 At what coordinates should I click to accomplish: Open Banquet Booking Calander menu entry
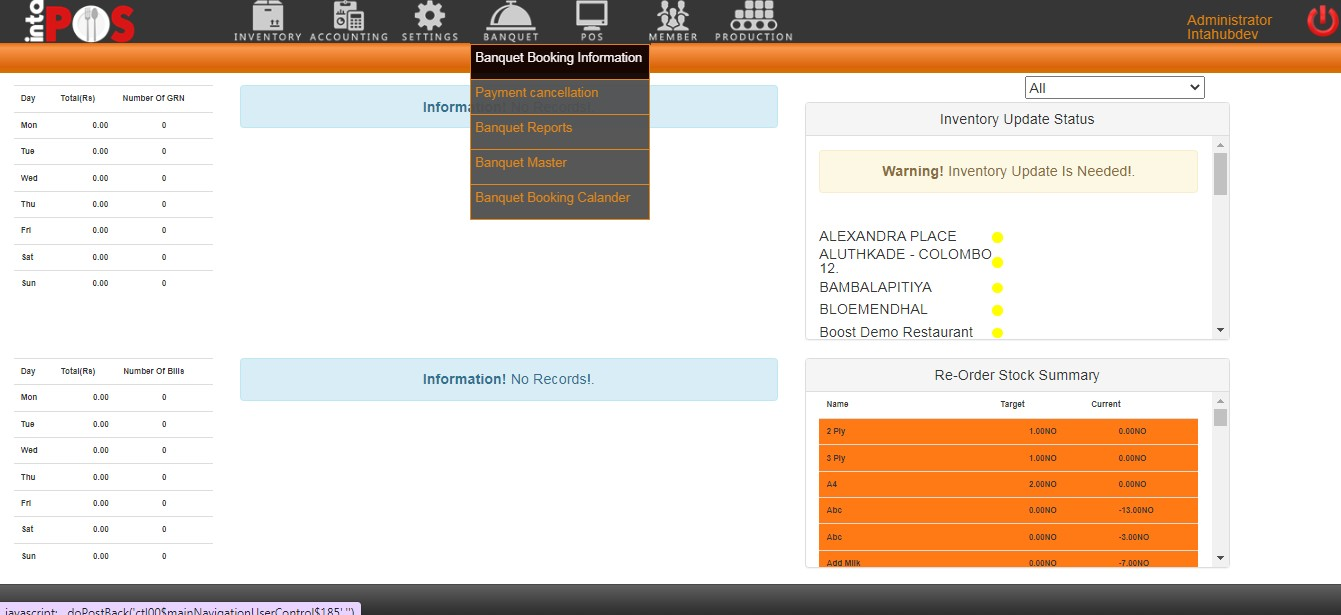pos(553,198)
